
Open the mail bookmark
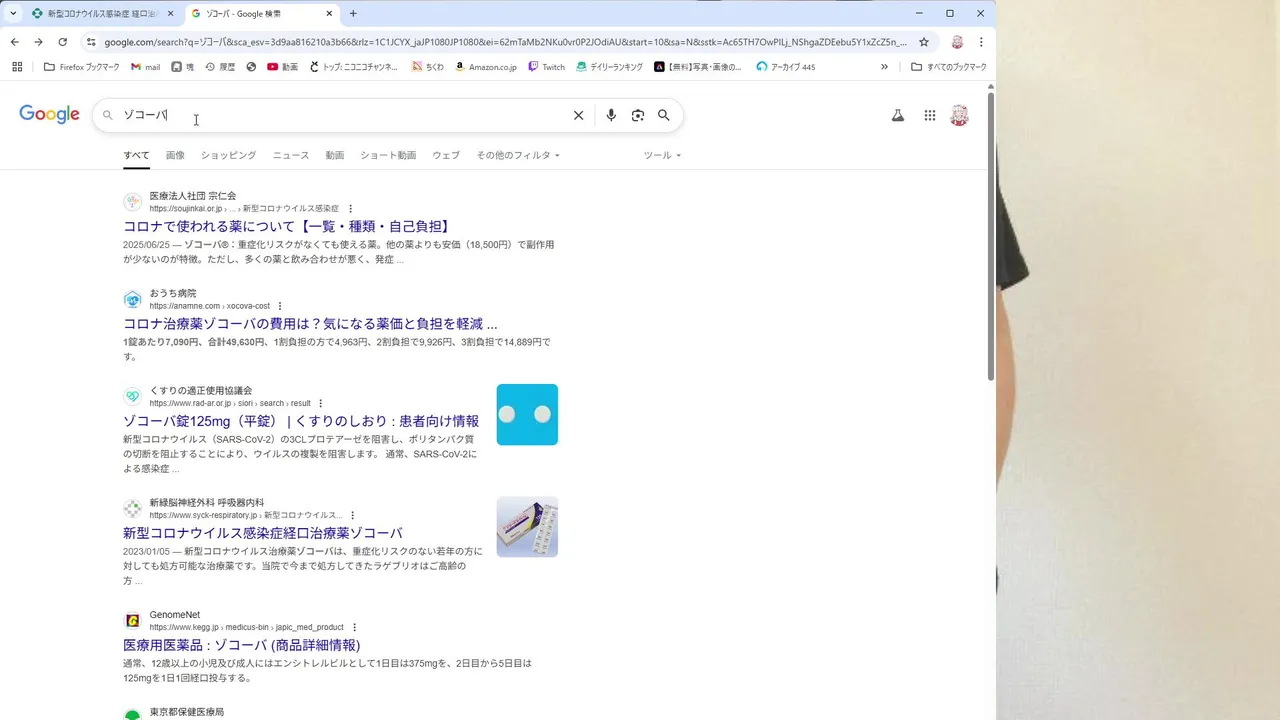click(146, 67)
